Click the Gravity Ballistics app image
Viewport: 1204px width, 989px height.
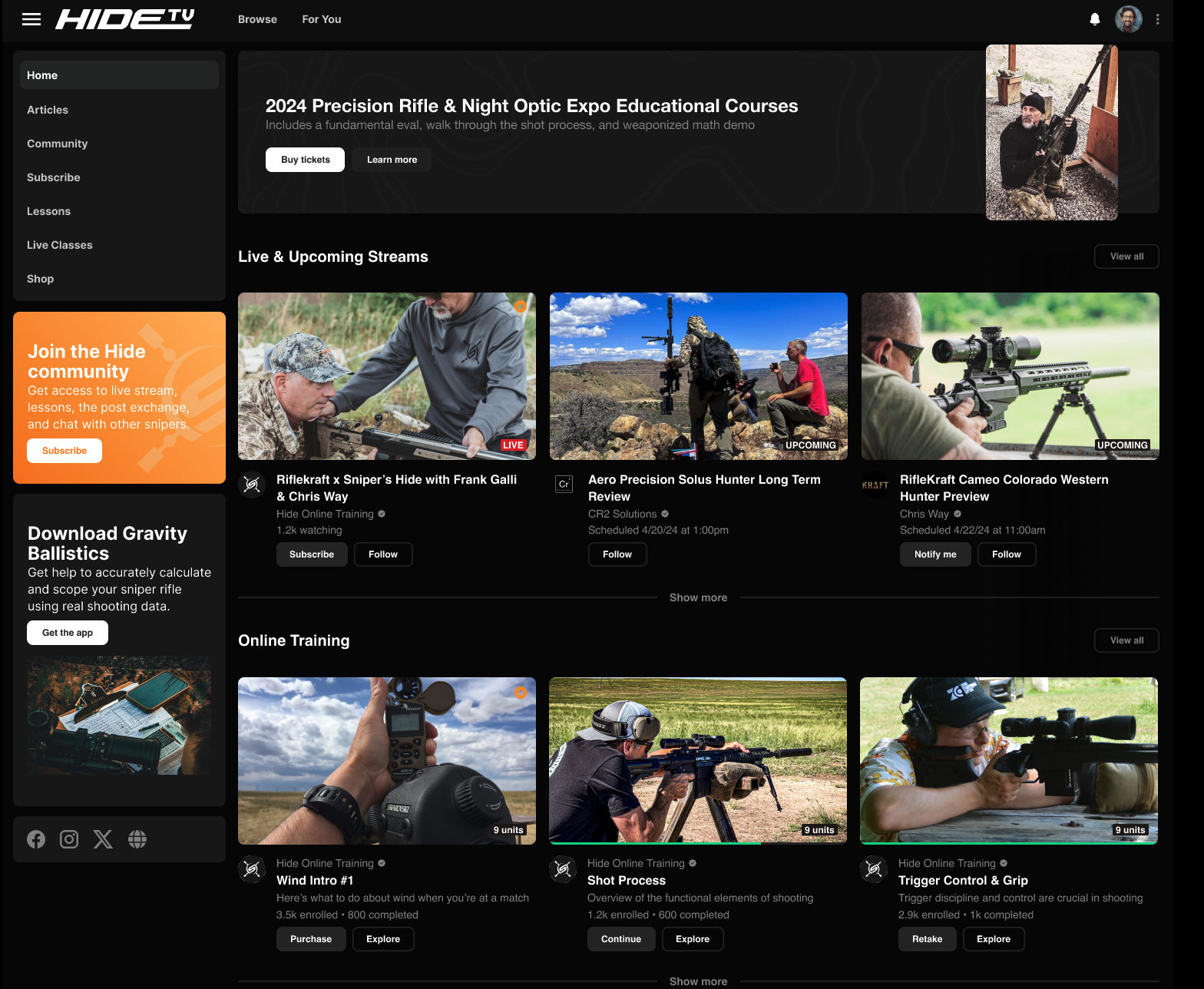pos(119,715)
